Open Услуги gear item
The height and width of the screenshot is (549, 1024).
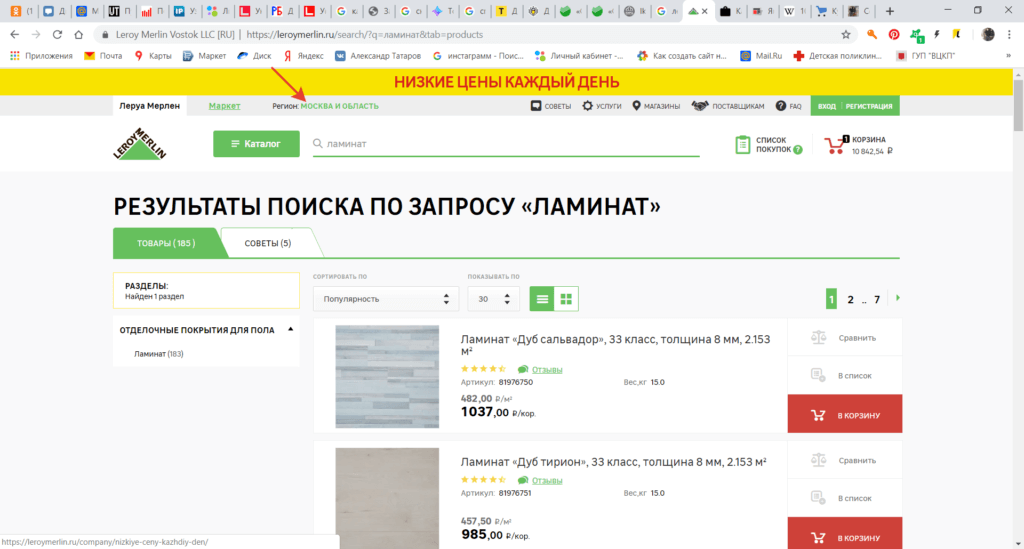tap(601, 106)
